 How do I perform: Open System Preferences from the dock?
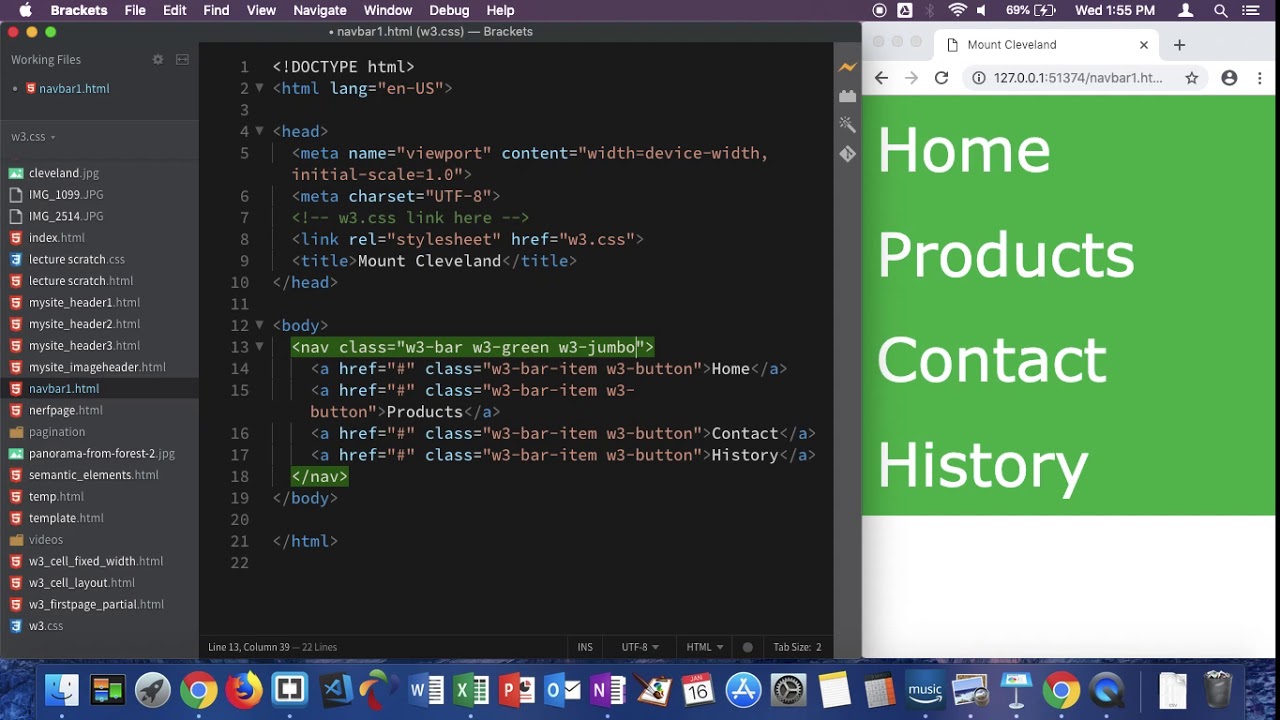pos(789,690)
